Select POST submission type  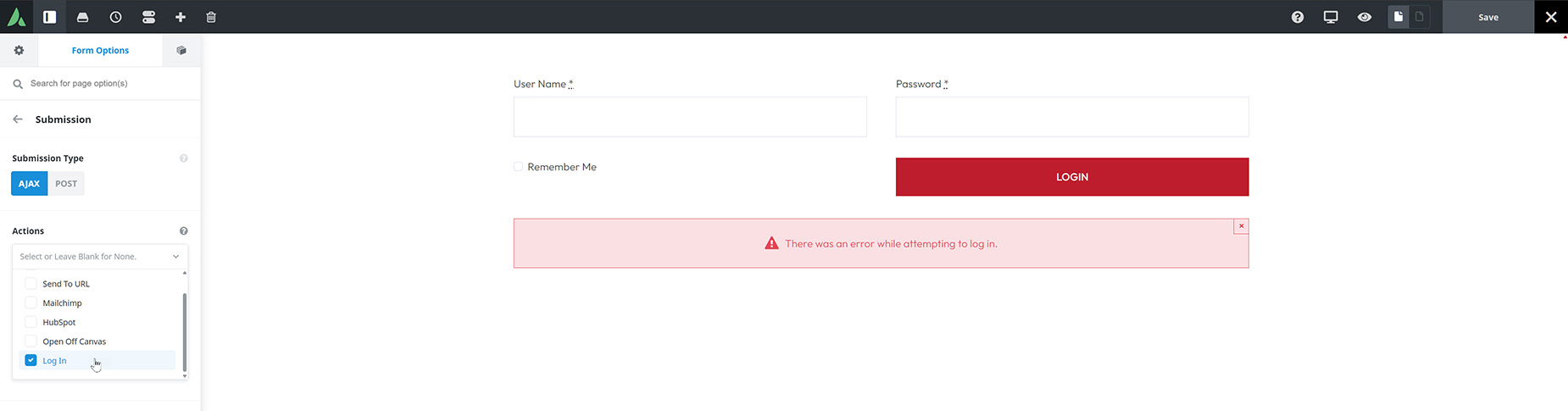coord(66,183)
